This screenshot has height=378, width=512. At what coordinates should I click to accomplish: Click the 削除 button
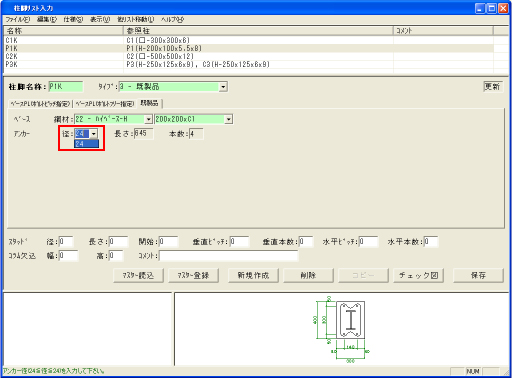tap(308, 275)
